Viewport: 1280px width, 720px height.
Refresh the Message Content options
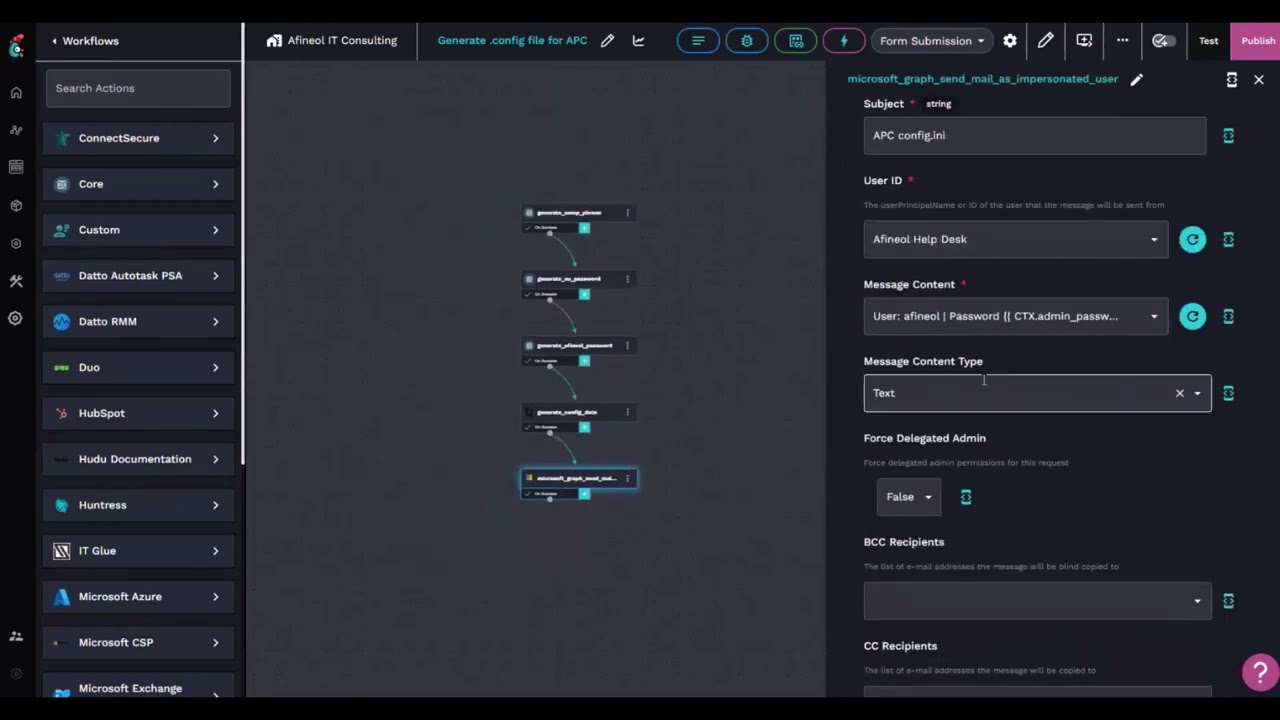[1192, 316]
